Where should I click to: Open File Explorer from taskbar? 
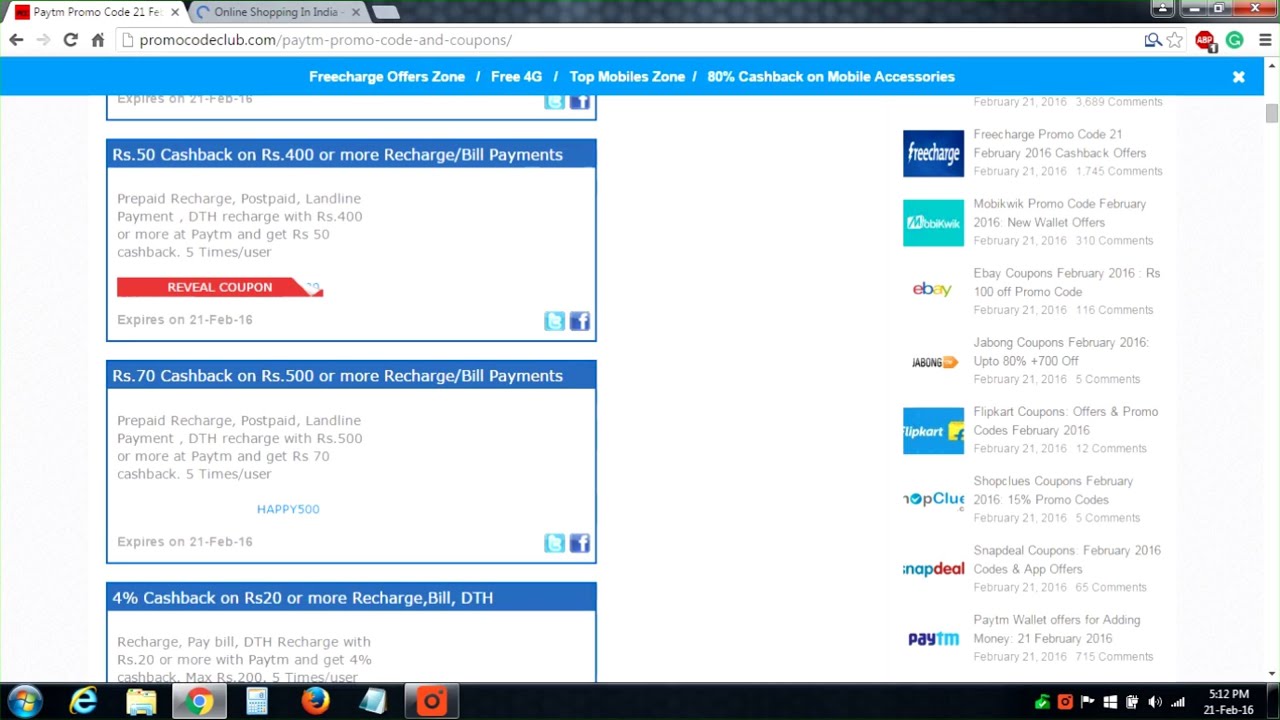141,702
